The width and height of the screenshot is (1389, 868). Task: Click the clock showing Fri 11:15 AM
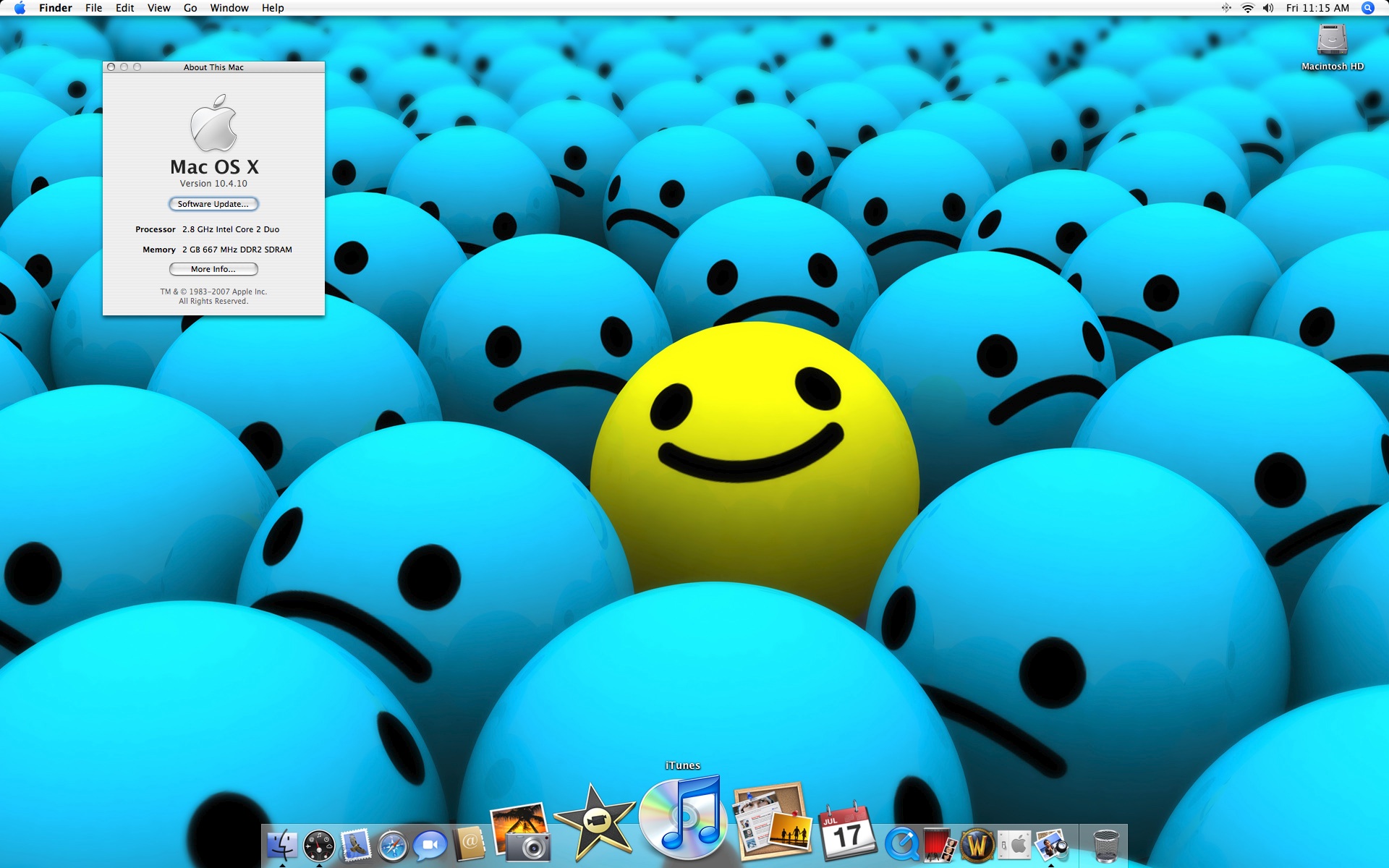(x=1317, y=8)
